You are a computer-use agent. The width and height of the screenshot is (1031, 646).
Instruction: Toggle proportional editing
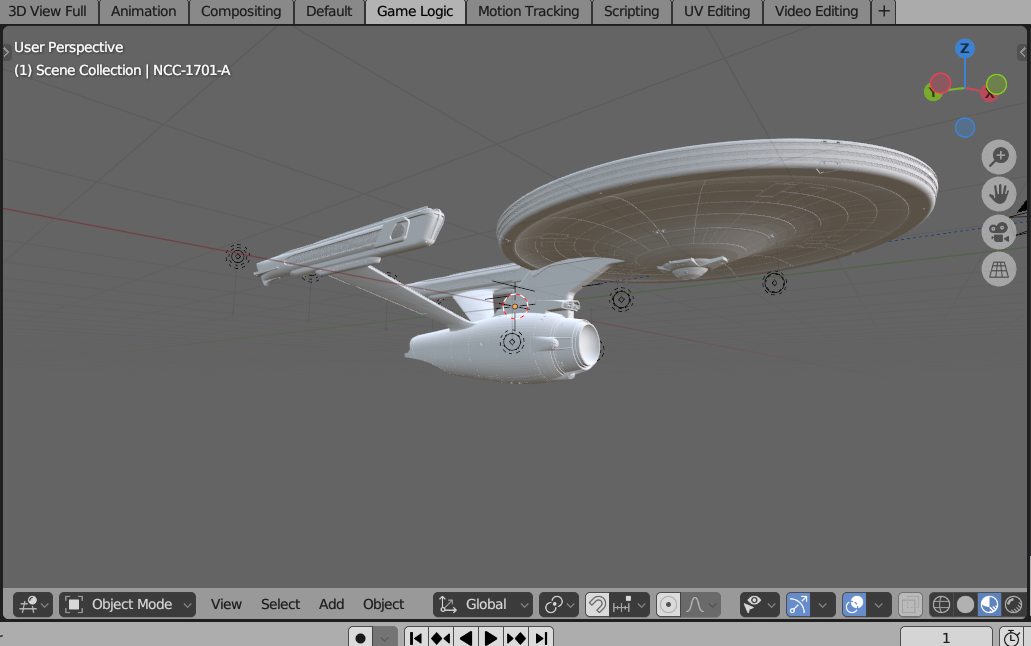pyautogui.click(x=668, y=604)
